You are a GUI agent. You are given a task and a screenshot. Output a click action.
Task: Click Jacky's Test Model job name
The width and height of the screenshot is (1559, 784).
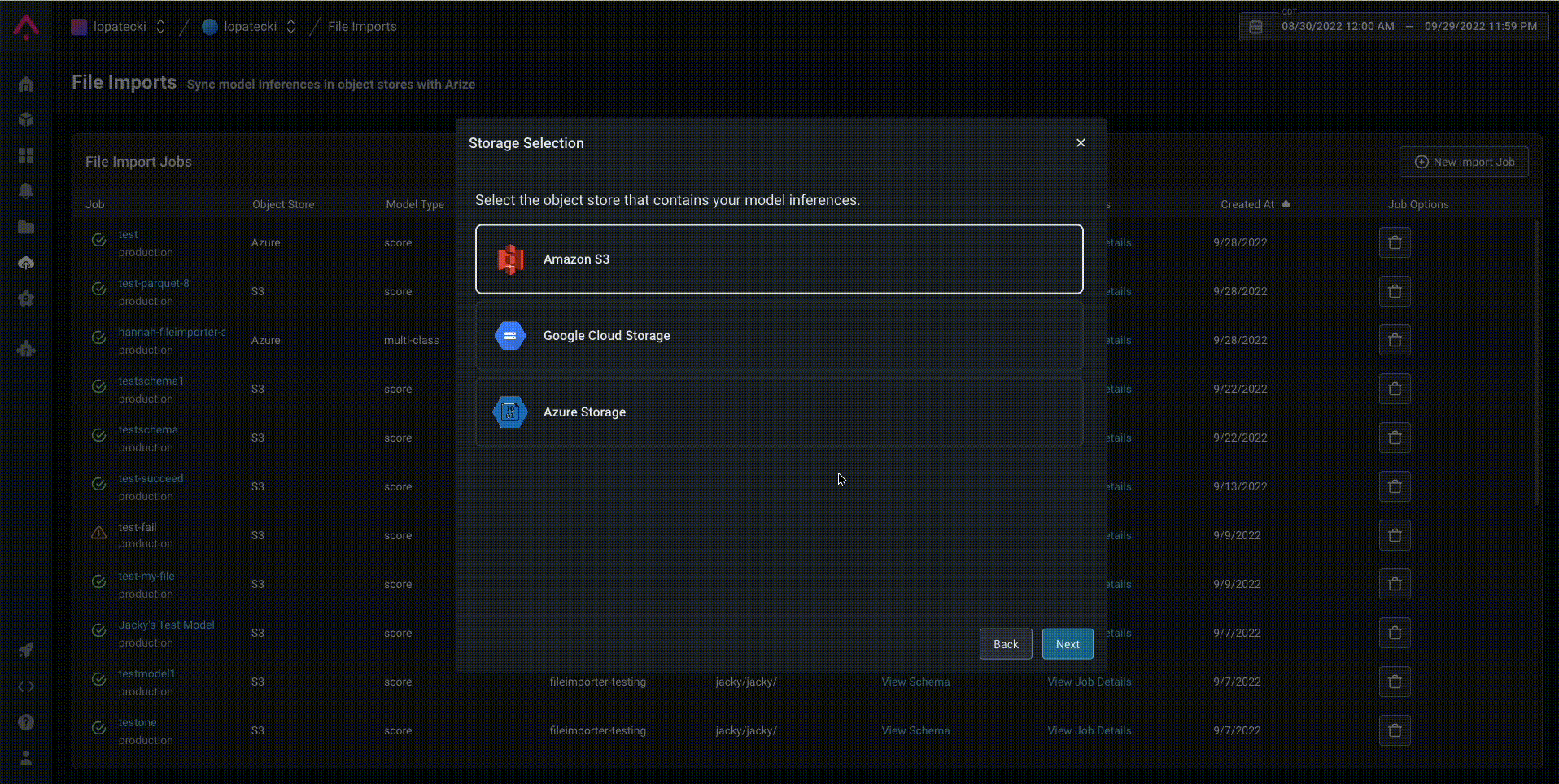166,625
